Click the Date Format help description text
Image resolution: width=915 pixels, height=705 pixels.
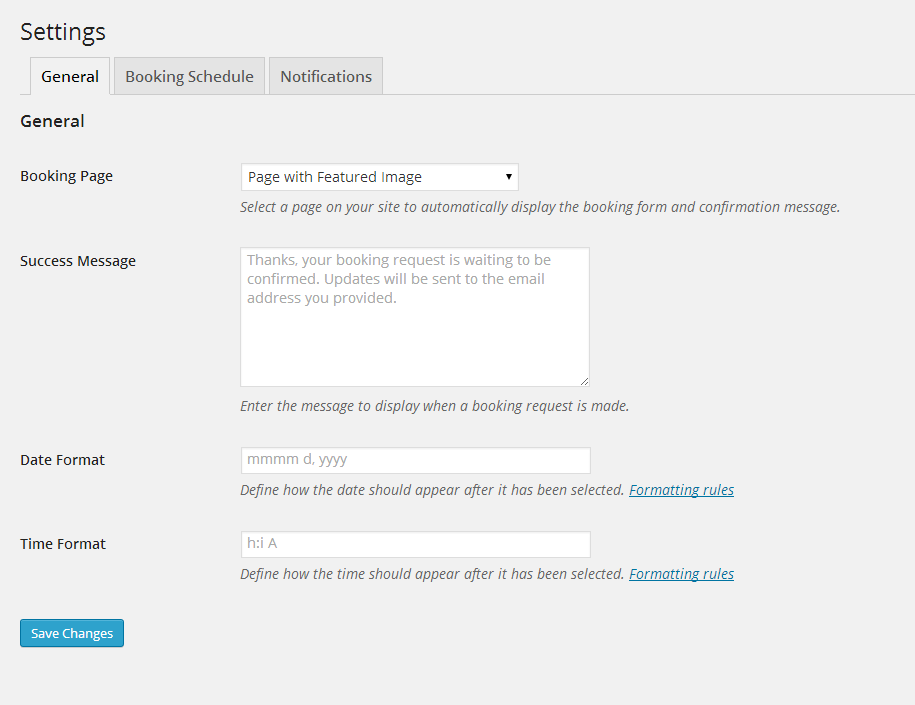[x=432, y=490]
